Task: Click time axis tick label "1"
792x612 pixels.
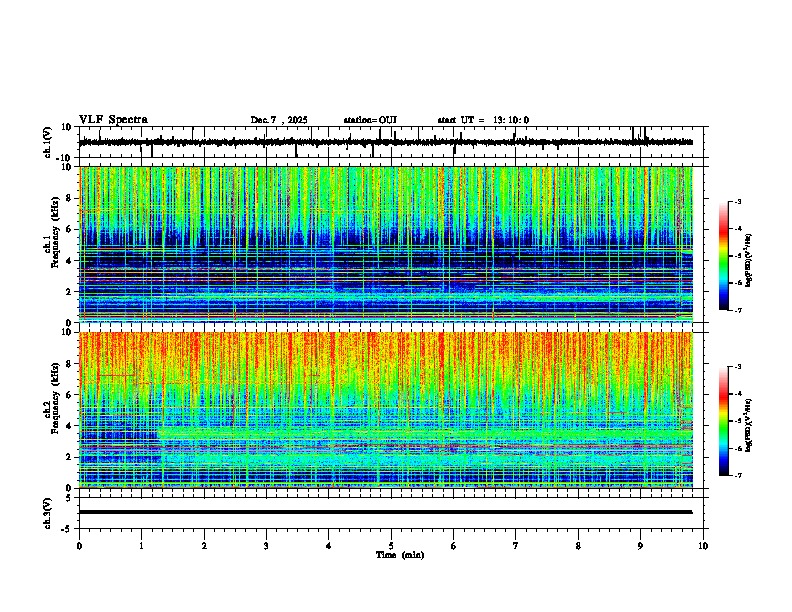Action: point(141,546)
